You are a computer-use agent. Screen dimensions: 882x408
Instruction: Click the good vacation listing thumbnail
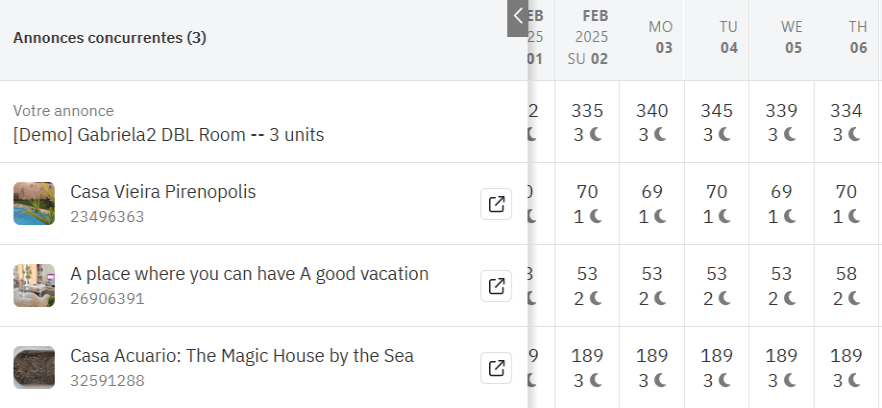point(34,286)
